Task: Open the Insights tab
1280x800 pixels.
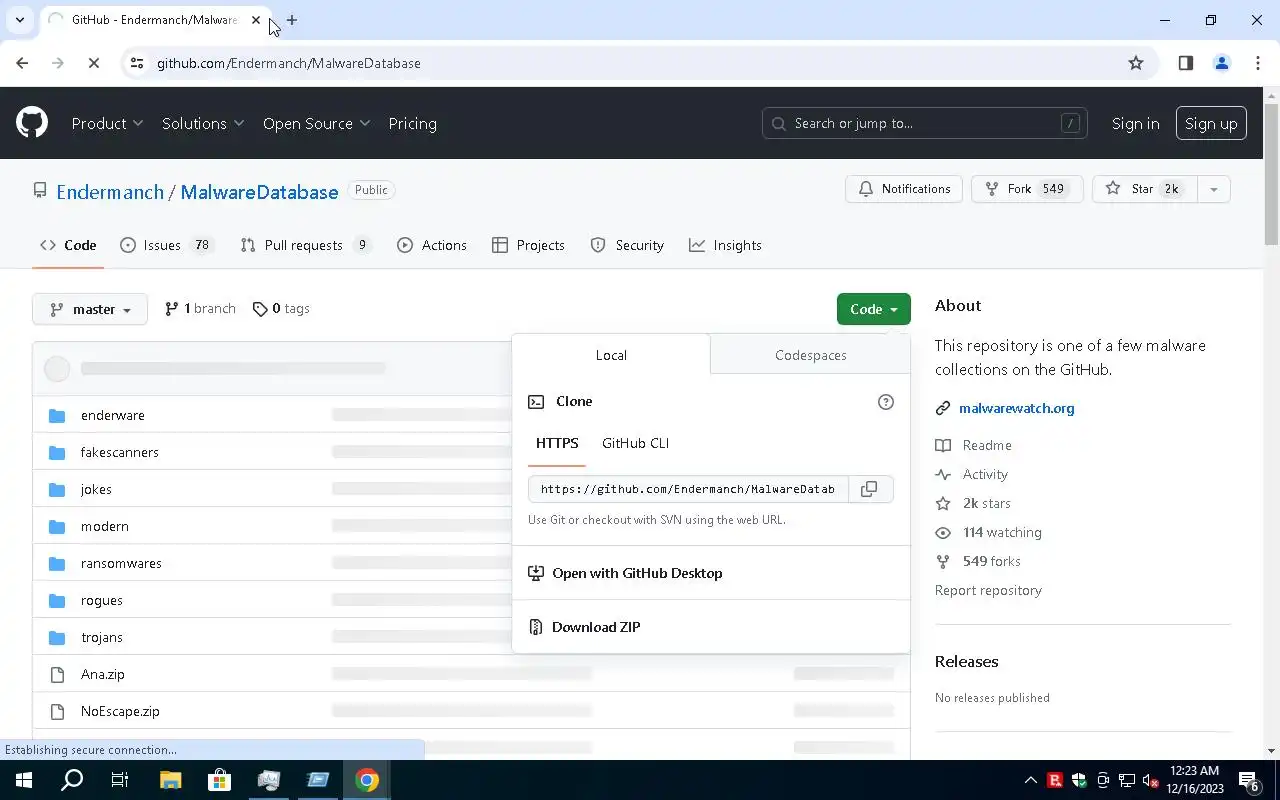Action: click(725, 245)
